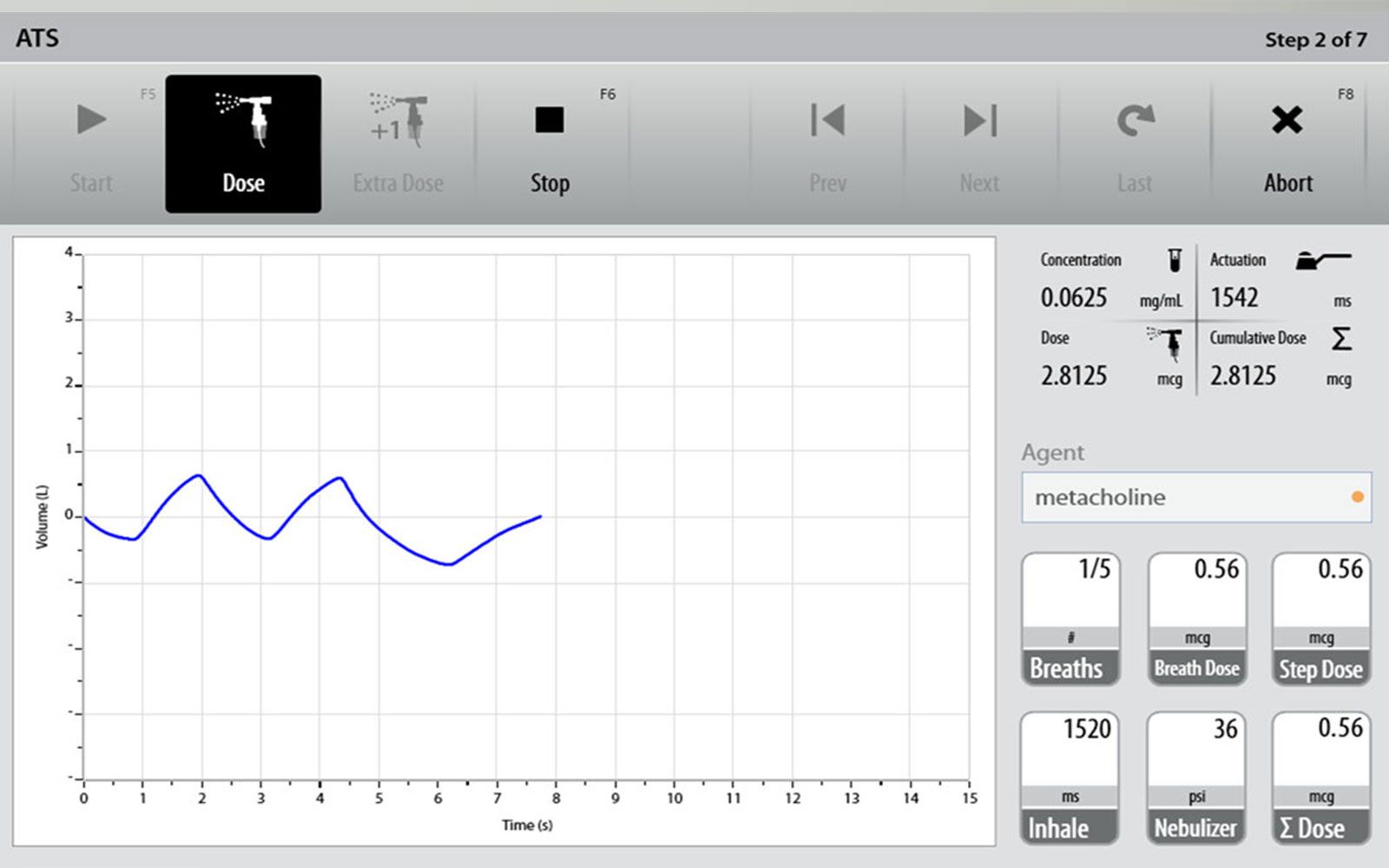Click the Σ Dose tile
Image resolution: width=1389 pixels, height=868 pixels.
[x=1320, y=778]
